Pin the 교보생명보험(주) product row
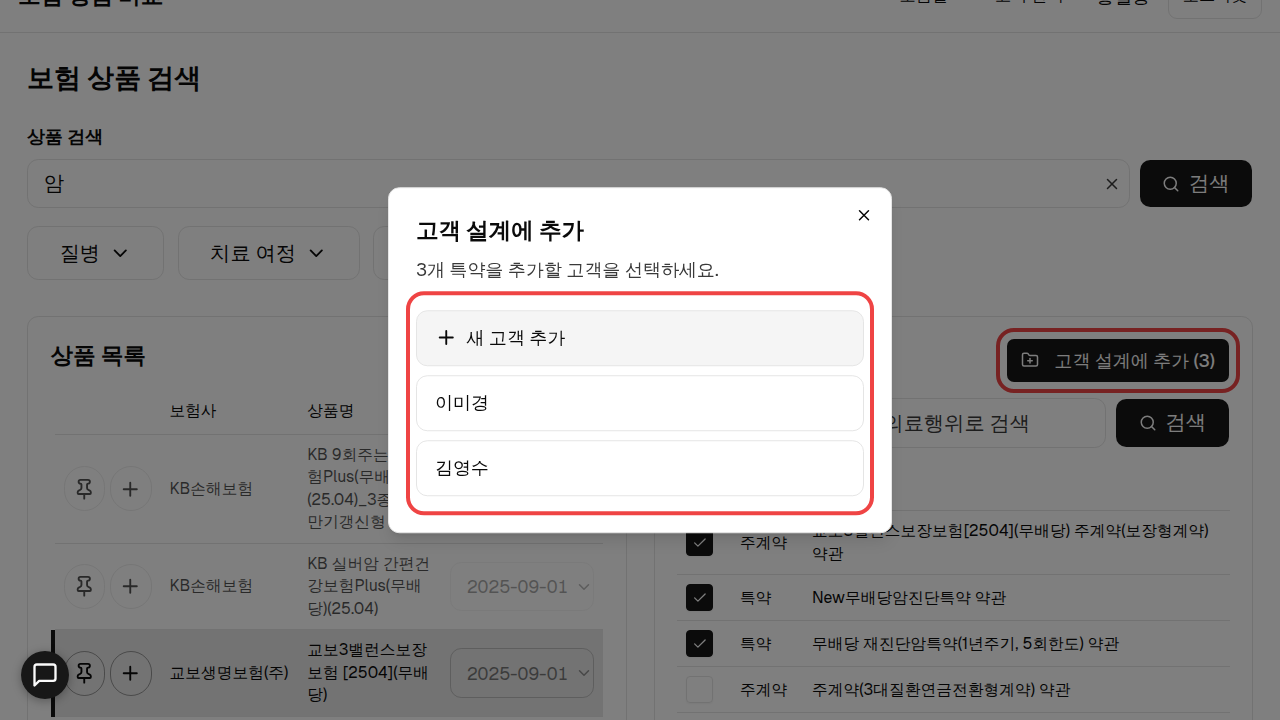 click(85, 673)
